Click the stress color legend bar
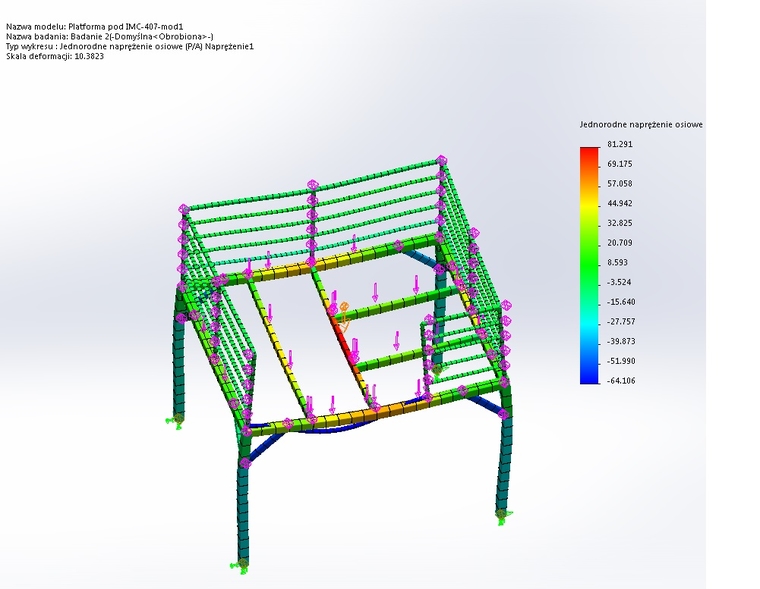 589,266
